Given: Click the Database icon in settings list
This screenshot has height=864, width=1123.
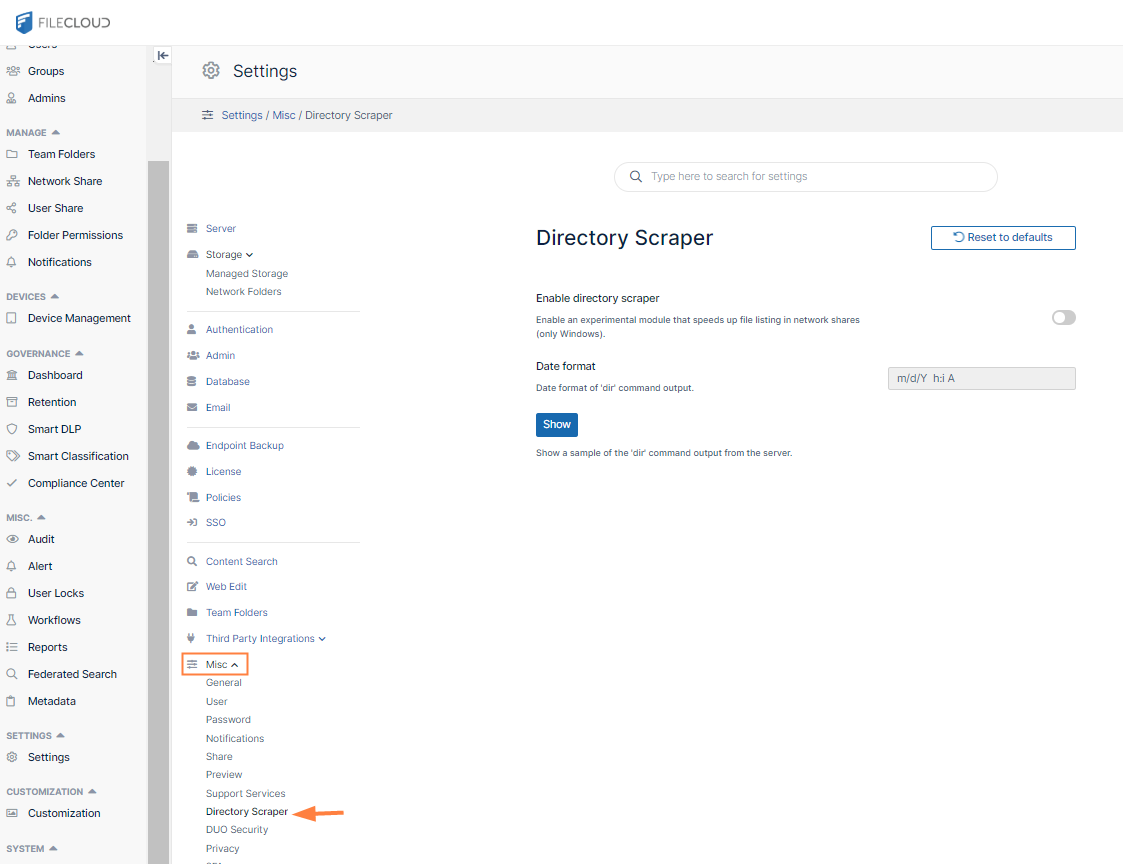Looking at the screenshot, I should click(x=192, y=381).
